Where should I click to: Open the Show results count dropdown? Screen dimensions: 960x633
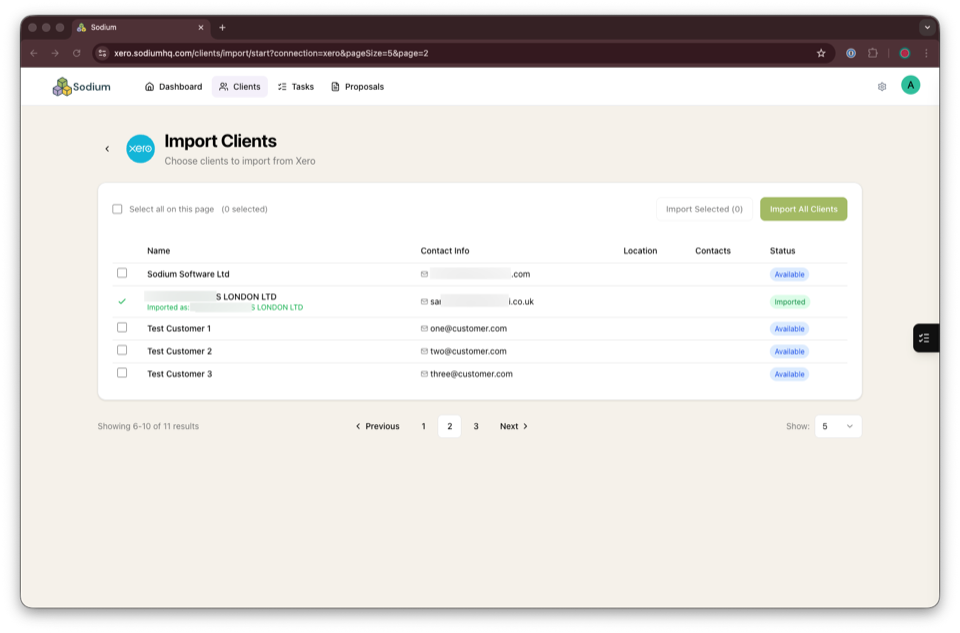pos(838,425)
